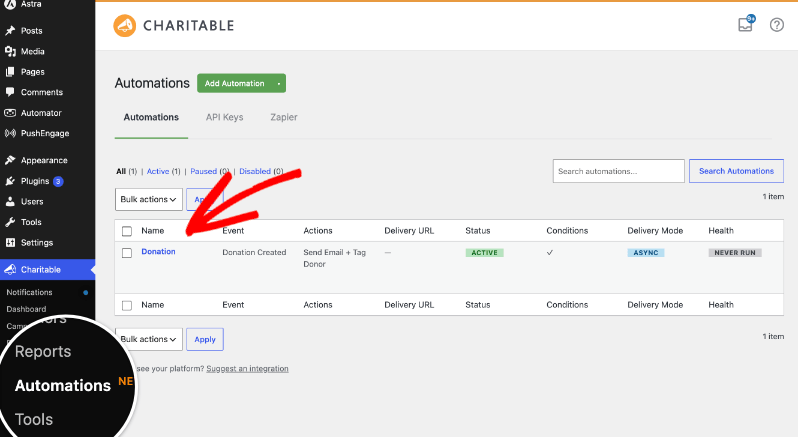Filter by Disabled automations

[255, 171]
